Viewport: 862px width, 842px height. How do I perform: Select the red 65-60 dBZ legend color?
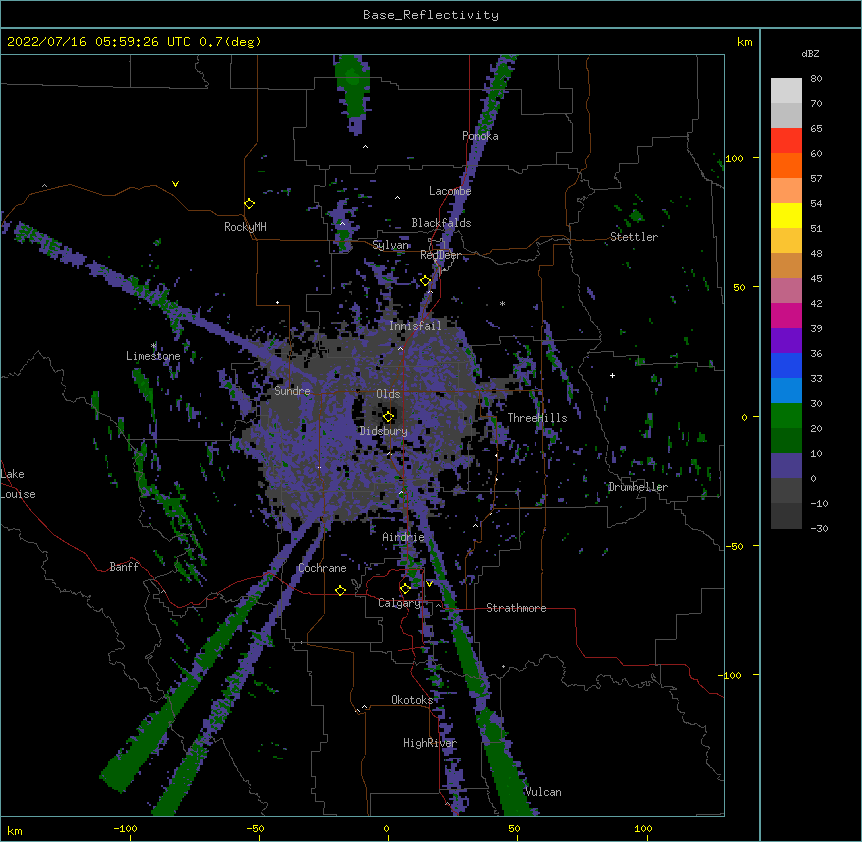[x=786, y=140]
